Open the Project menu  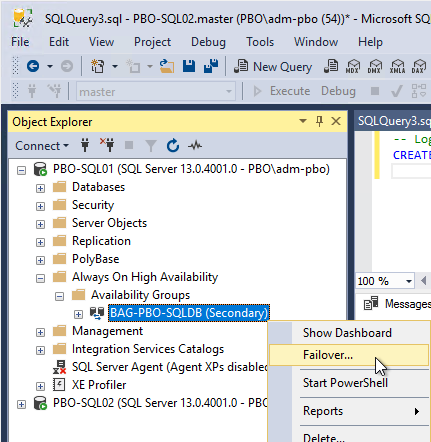coord(152,42)
